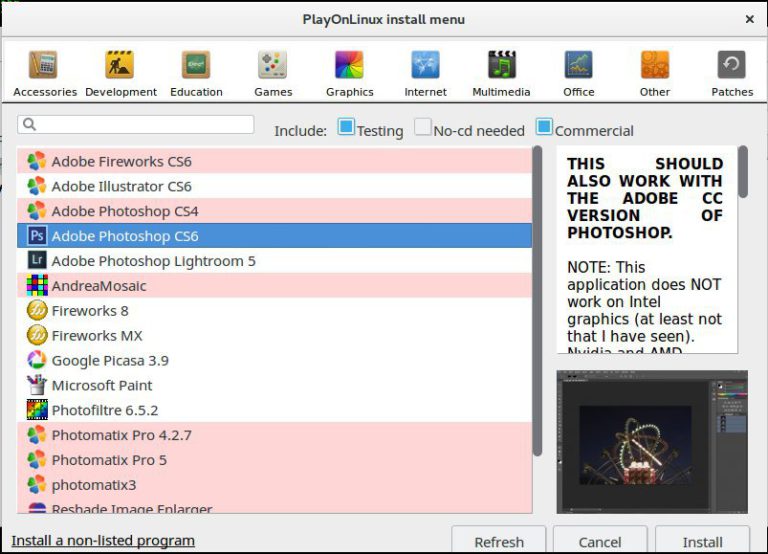Click the photomatix3 clover icon
The image size is (768, 554).
(x=37, y=484)
